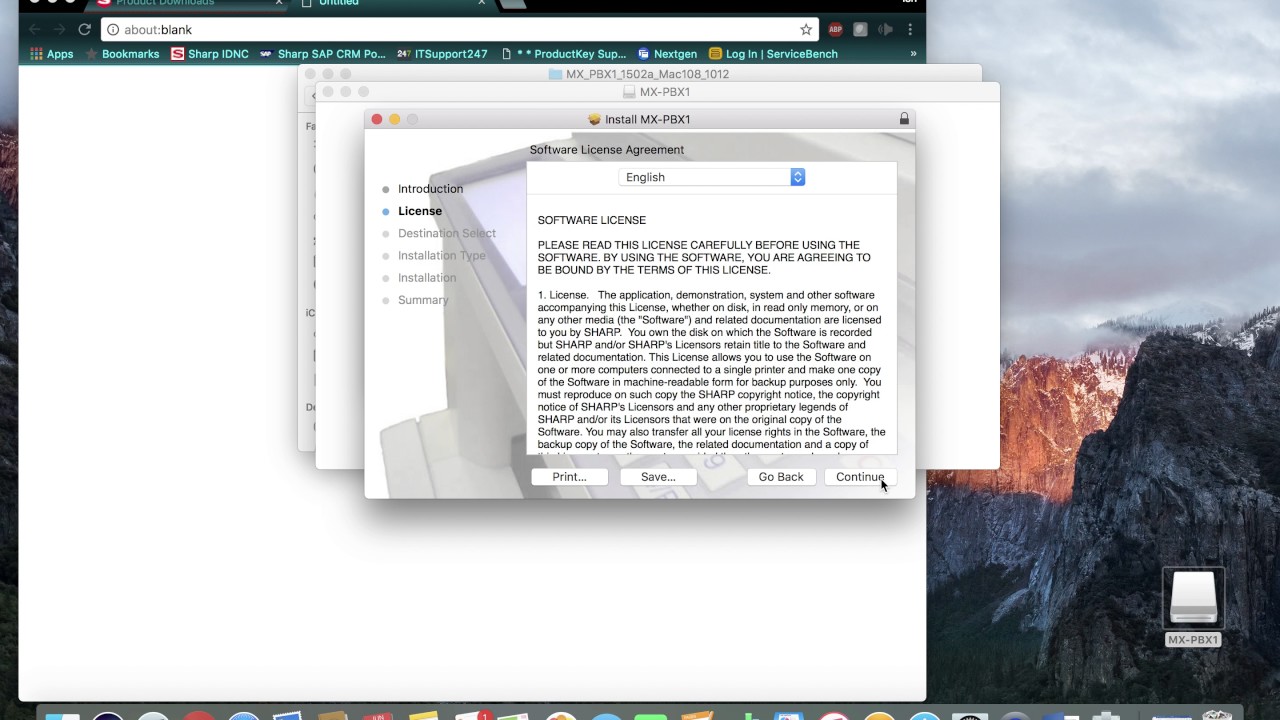Open the Bookmarks folder in bookmarks bar
The image size is (1280, 720).
click(x=122, y=54)
